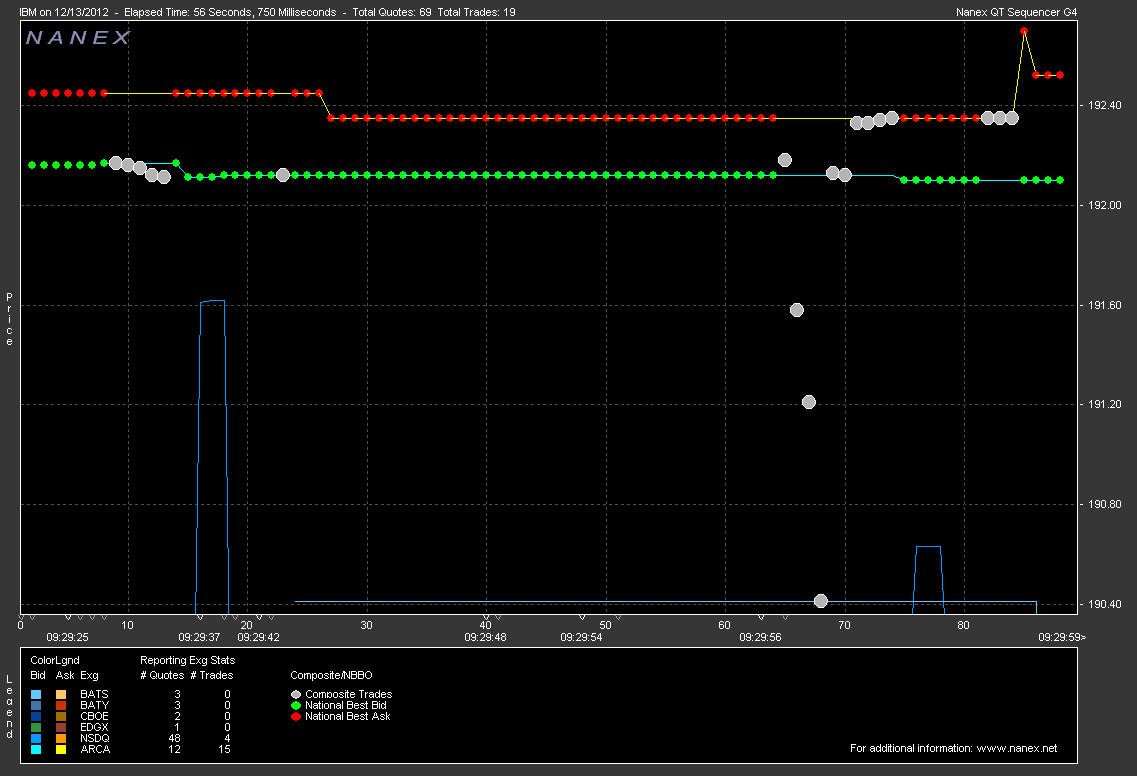This screenshot has height=776, width=1137.
Task: Click the x-axis tick label 50
Action: click(605, 625)
